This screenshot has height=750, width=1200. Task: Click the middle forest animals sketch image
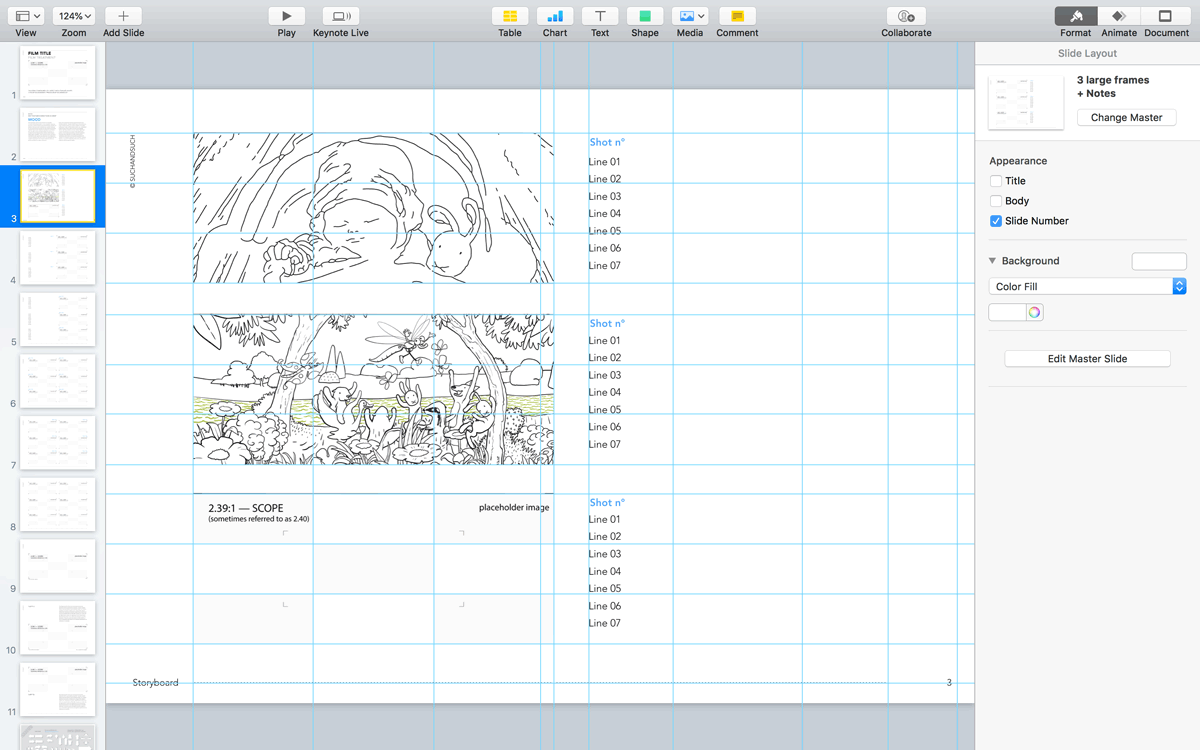(373, 389)
